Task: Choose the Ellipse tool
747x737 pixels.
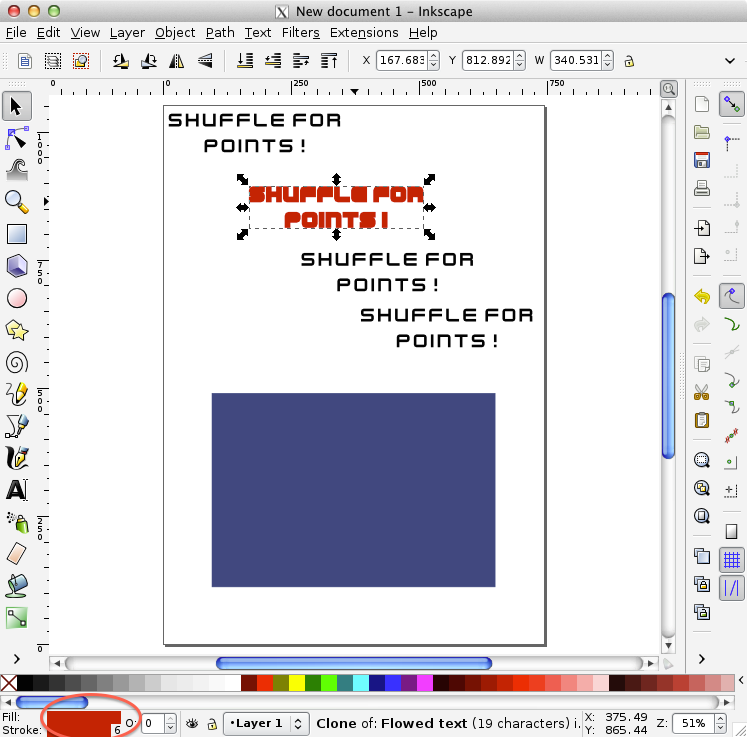Action: (x=16, y=298)
